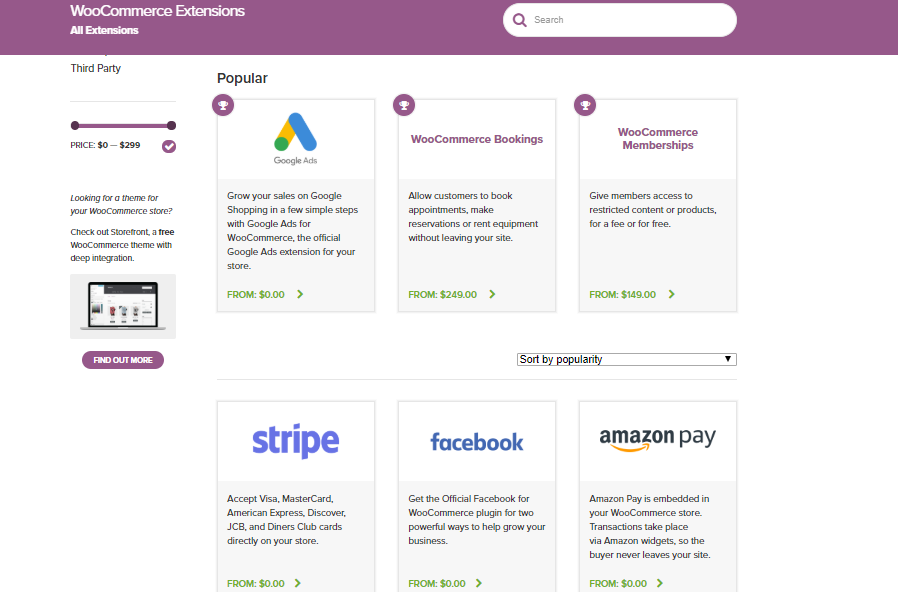Screen dimensions: 898x592
Task: Apply price filter with the checkmark button
Action: click(x=169, y=146)
